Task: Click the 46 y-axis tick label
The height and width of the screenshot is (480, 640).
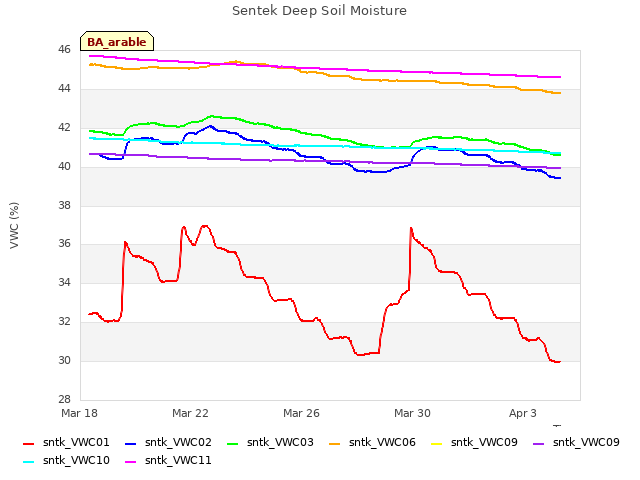Action: coord(64,50)
